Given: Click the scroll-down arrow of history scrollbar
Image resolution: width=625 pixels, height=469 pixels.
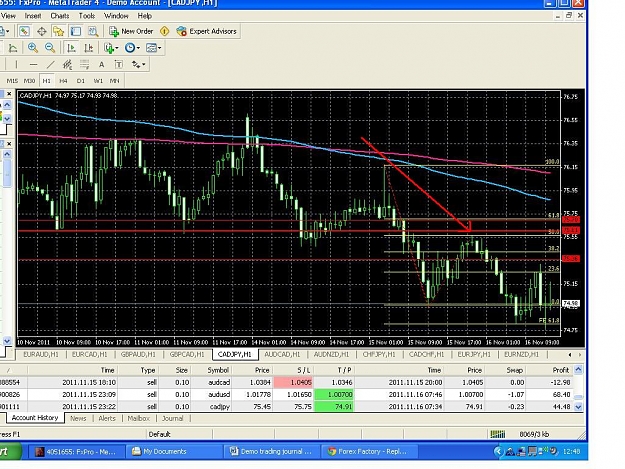Looking at the screenshot, I should click(x=578, y=407).
